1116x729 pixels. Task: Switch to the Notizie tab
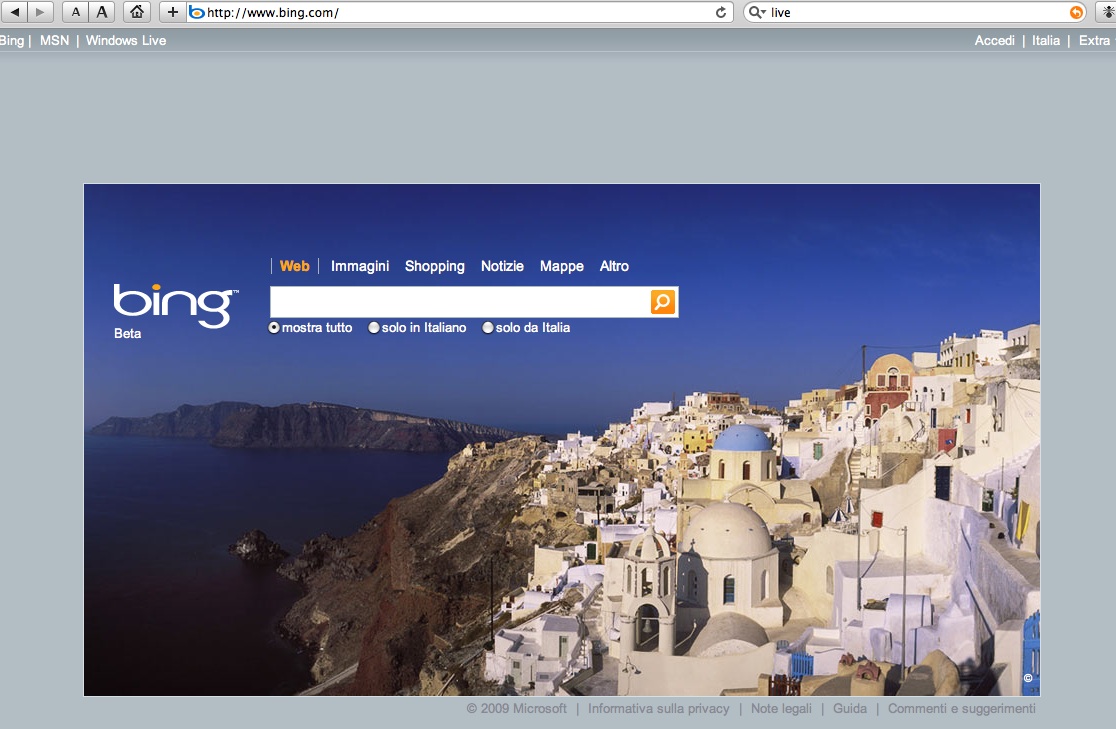pyautogui.click(x=502, y=266)
